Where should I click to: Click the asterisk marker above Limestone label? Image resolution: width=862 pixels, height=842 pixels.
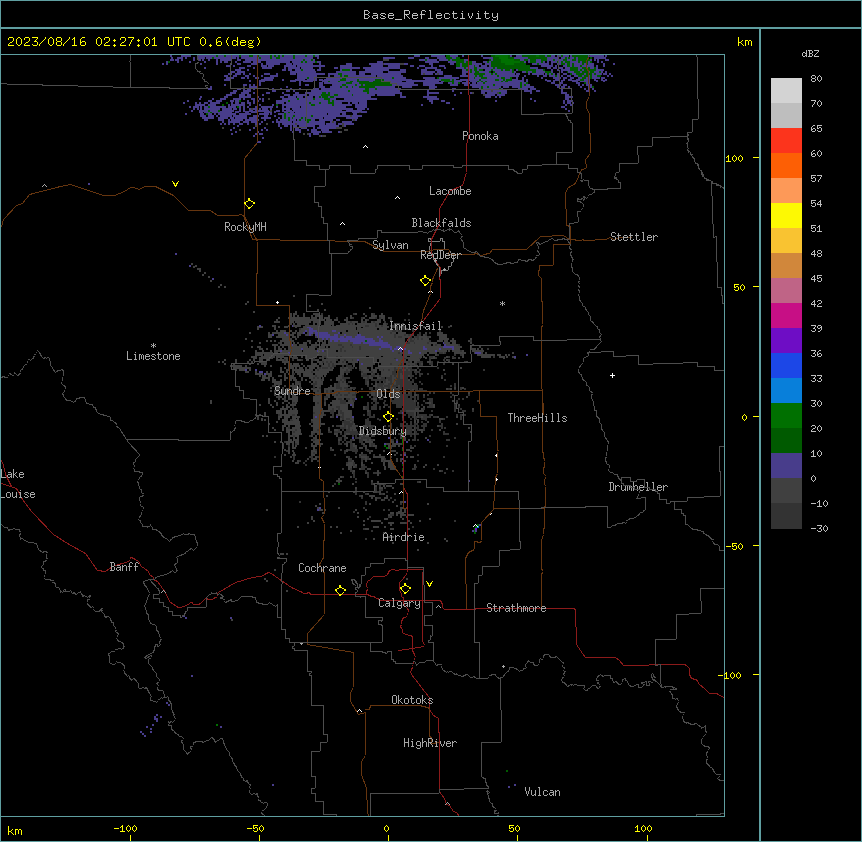coord(153,346)
